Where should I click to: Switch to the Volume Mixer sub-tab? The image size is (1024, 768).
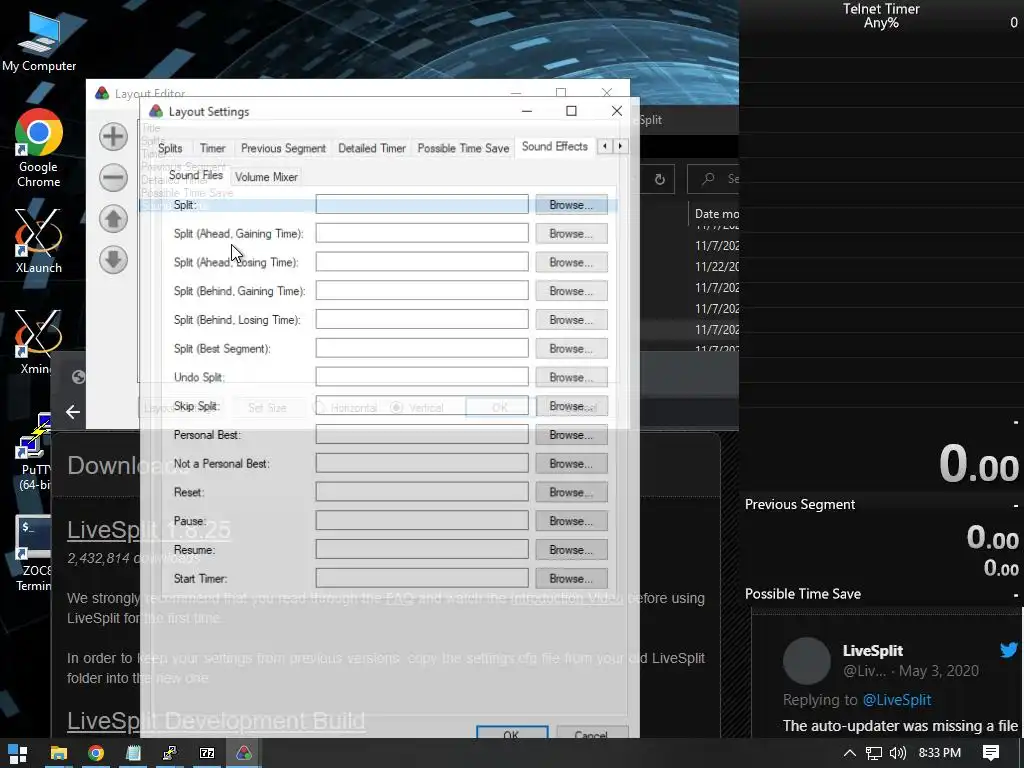pyautogui.click(x=266, y=177)
